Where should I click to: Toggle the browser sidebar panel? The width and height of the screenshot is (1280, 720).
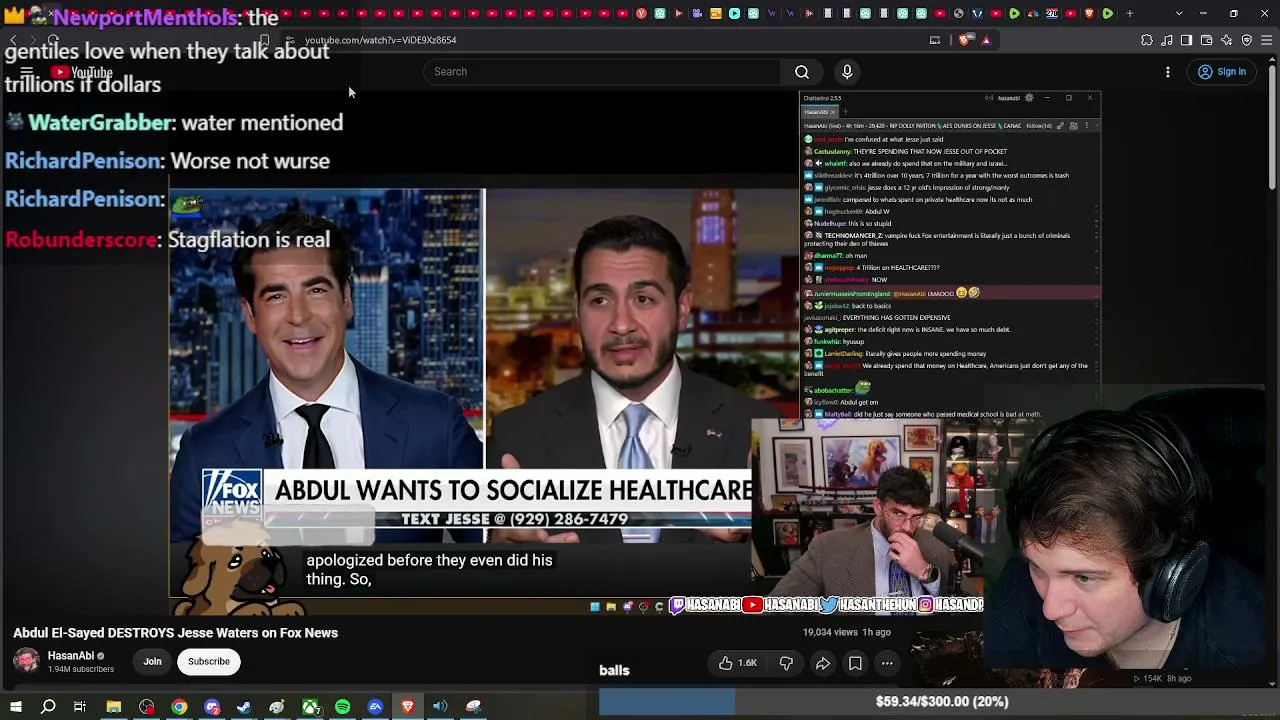[1187, 40]
